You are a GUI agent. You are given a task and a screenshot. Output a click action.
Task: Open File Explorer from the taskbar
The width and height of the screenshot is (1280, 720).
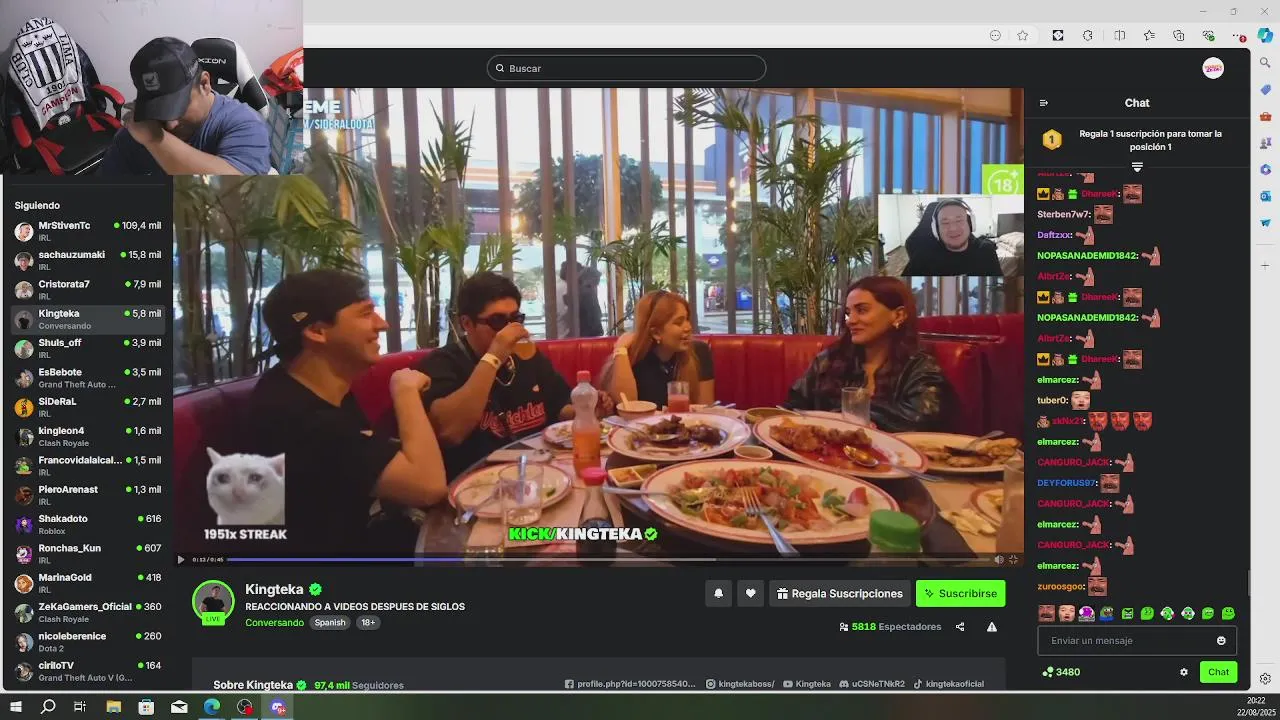point(114,707)
